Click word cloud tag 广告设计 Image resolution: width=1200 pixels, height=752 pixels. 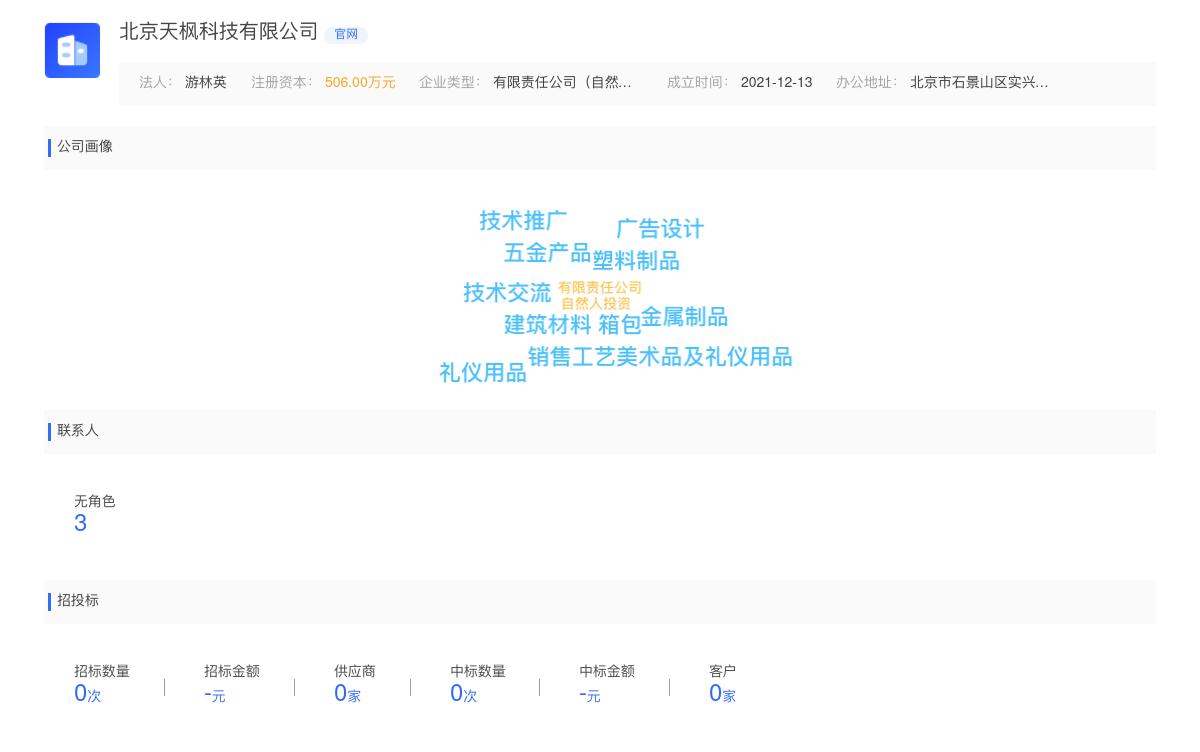coord(660,229)
